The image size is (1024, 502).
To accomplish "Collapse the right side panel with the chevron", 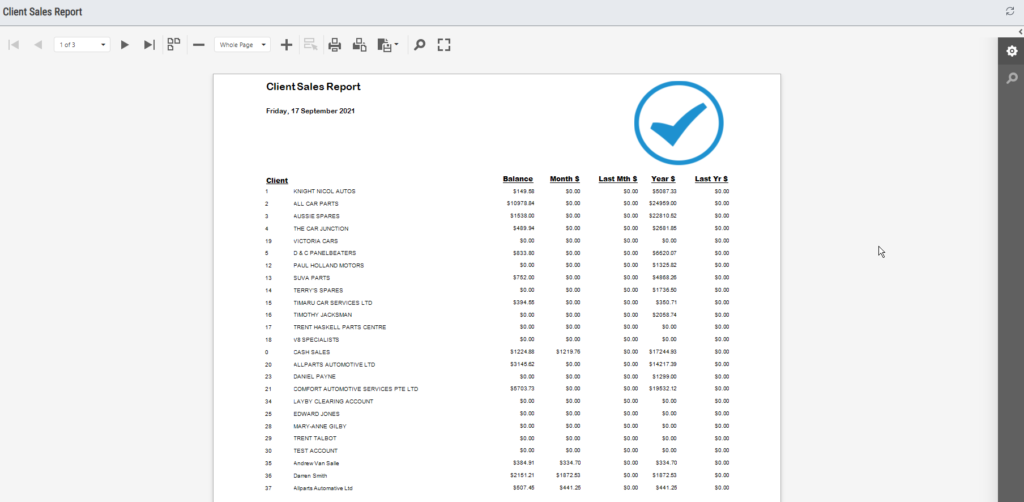I will tap(1020, 31).
